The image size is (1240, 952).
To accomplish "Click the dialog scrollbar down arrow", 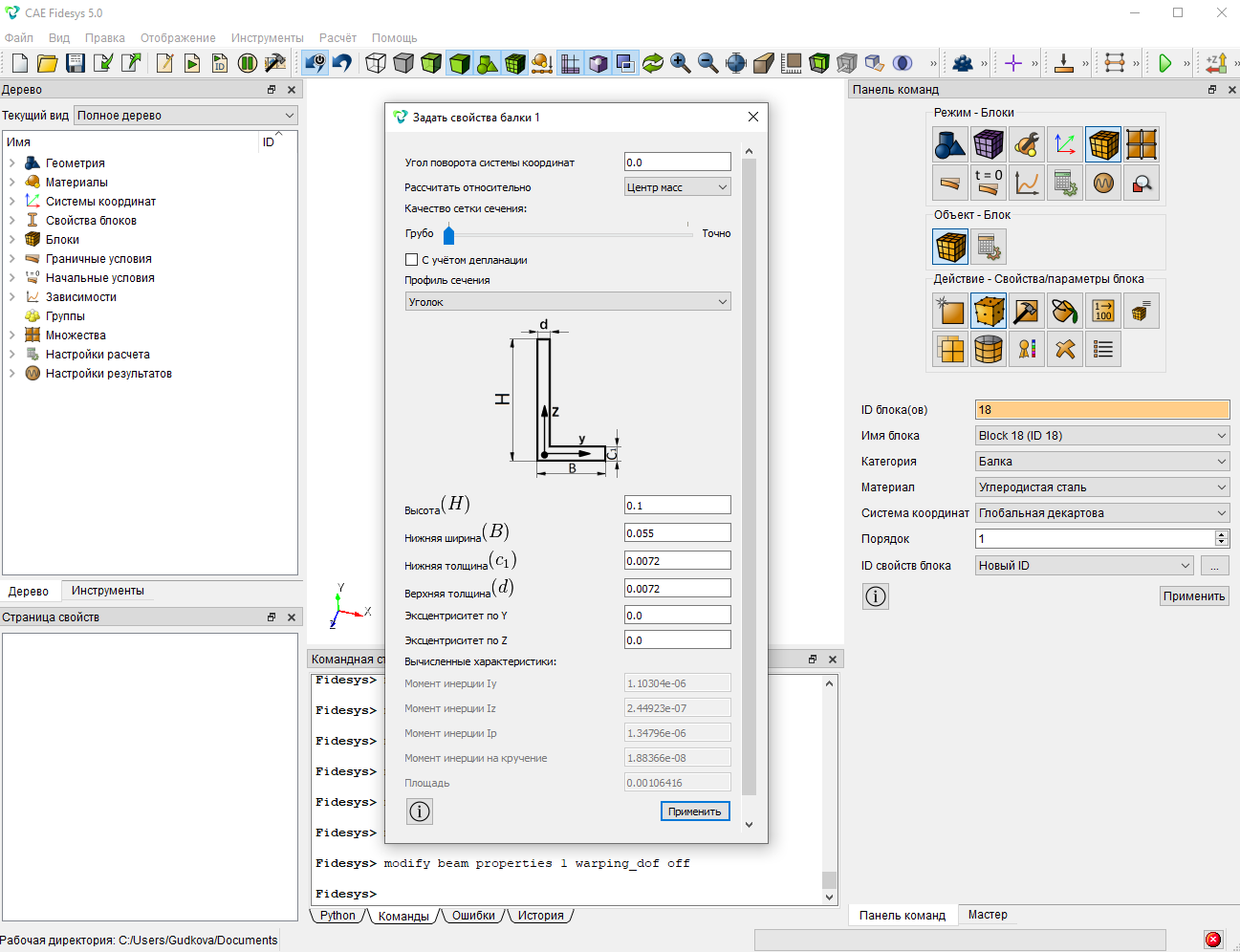I will pos(749,825).
